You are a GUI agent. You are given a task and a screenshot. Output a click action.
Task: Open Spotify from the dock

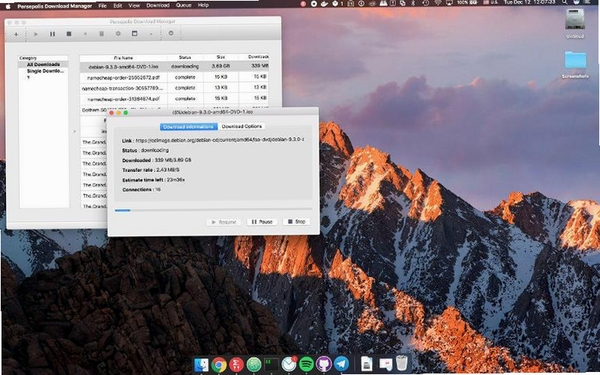306,364
